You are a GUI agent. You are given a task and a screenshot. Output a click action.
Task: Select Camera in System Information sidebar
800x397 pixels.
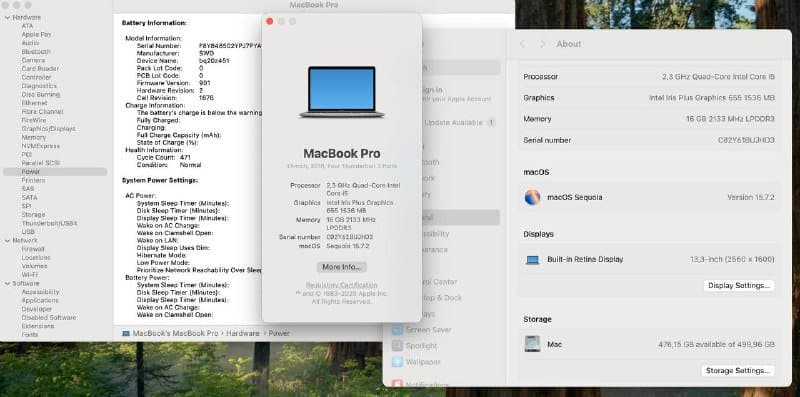pos(33,60)
